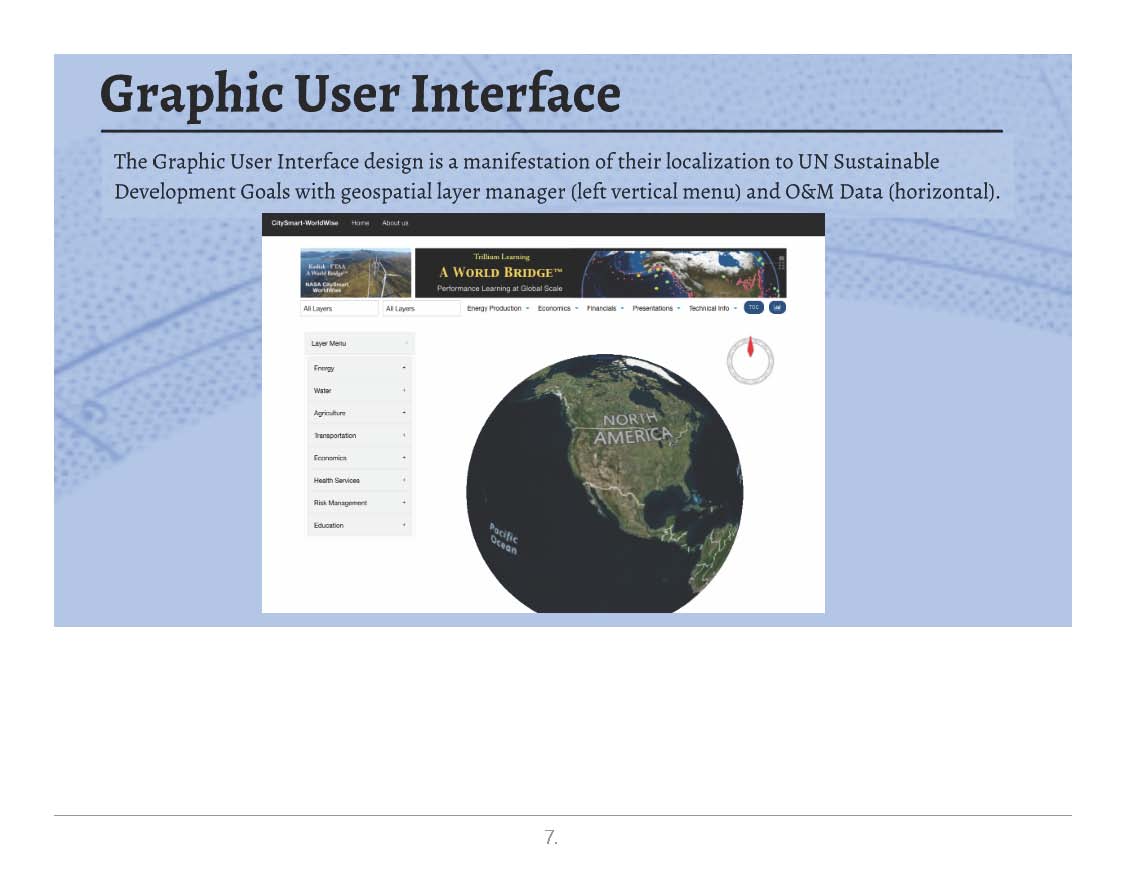
Task: Expand the Financials dropdown menu
Action: [x=605, y=309]
